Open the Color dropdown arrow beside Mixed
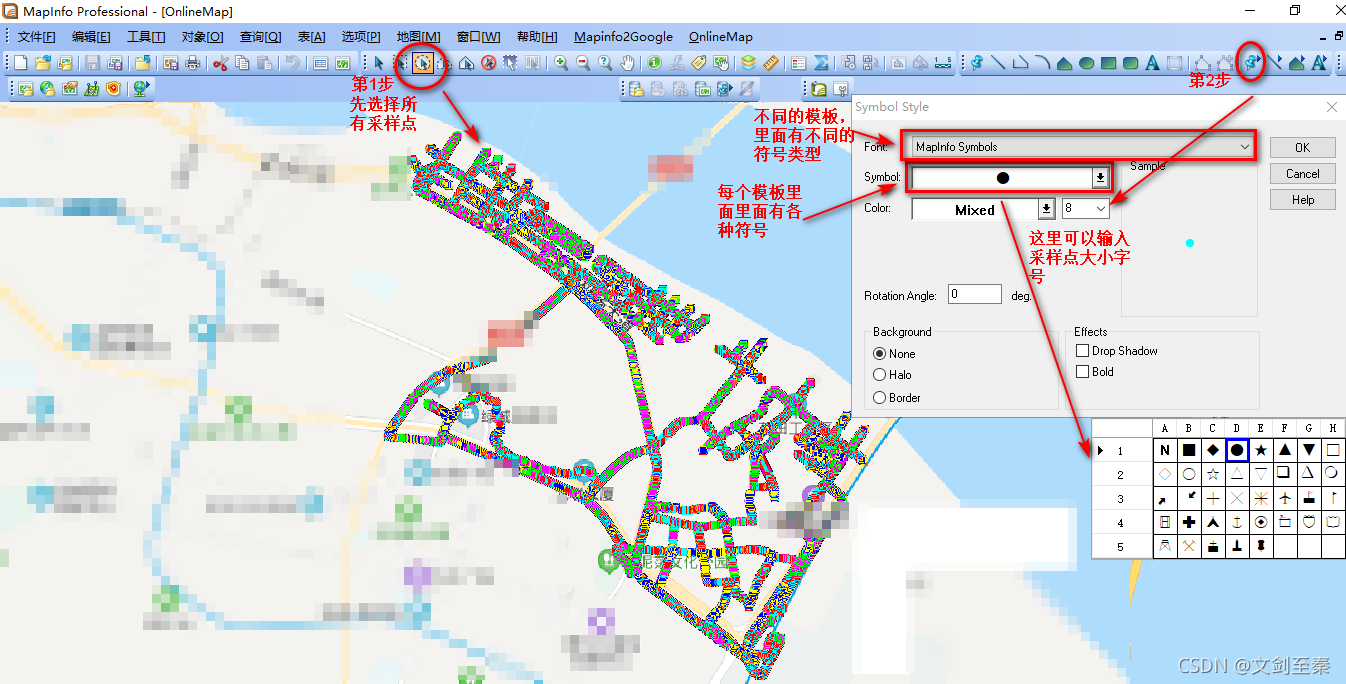Screen dimensions: 1346x684 point(1047,209)
